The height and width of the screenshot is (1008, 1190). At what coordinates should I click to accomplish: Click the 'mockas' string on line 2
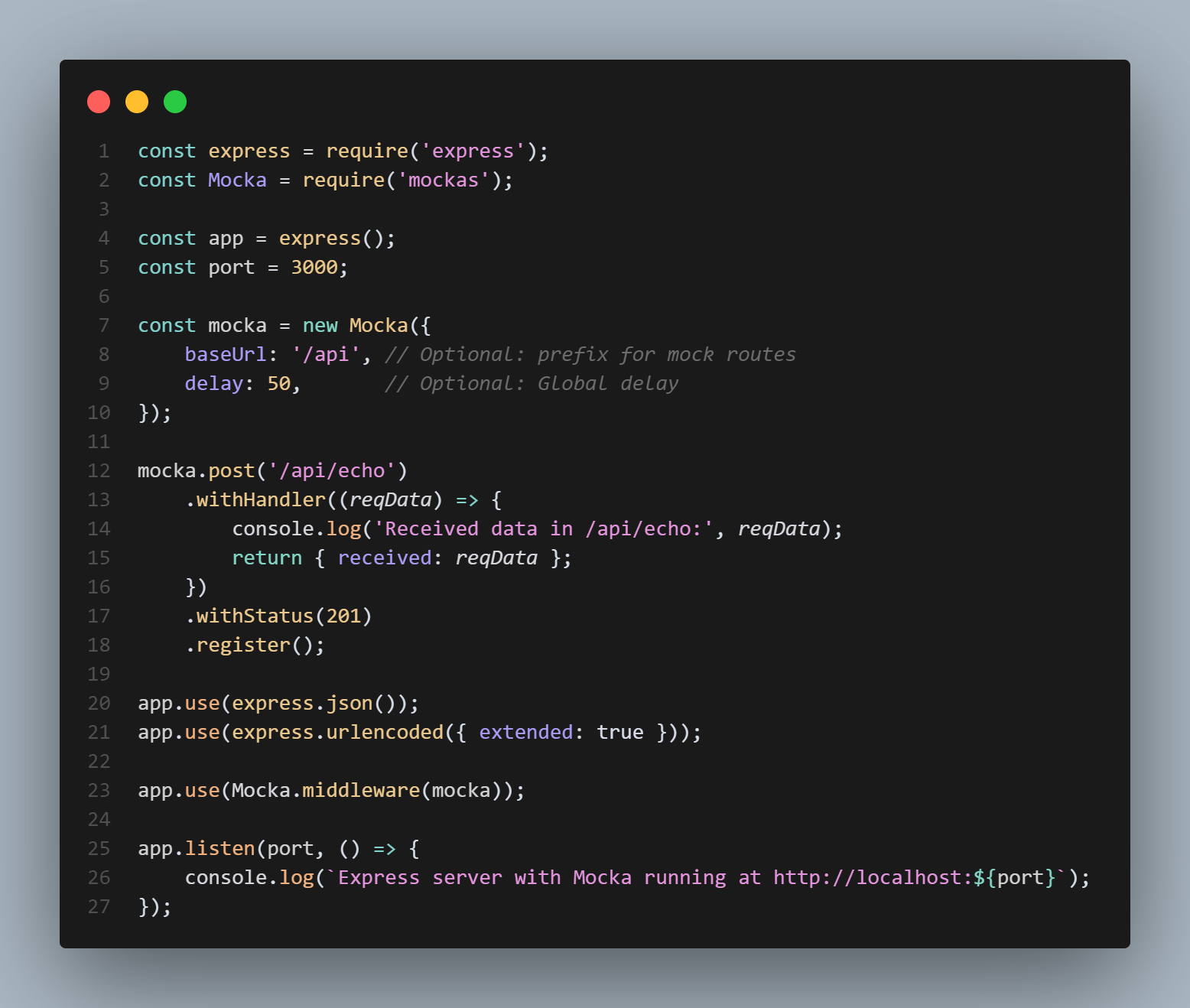444,180
